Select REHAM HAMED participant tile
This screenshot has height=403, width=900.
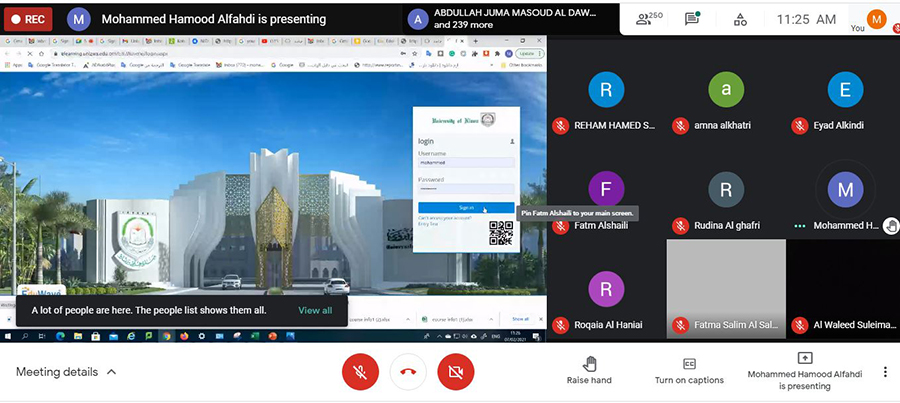pos(606,90)
